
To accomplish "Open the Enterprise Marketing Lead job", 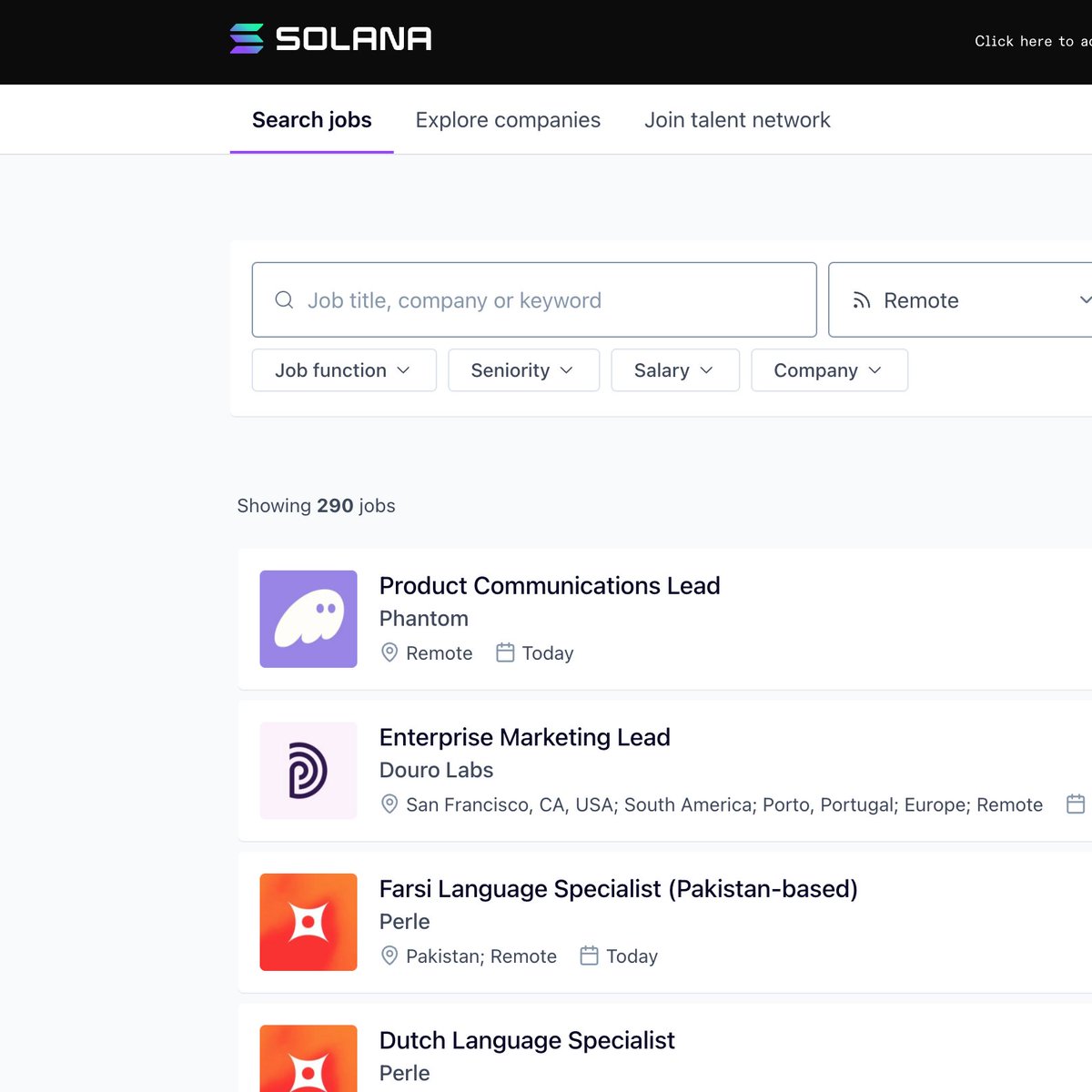I will [x=525, y=737].
